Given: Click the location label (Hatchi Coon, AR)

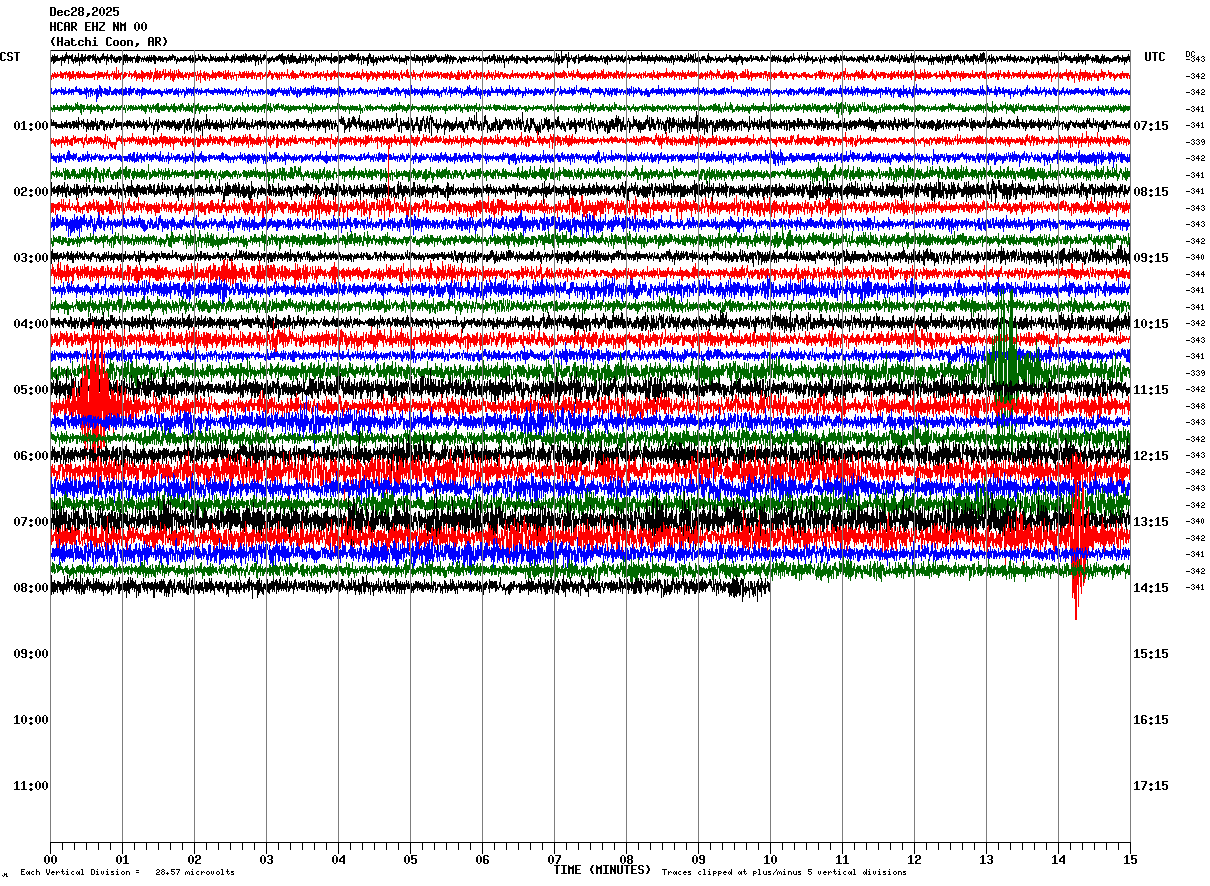Looking at the screenshot, I should click(109, 42).
